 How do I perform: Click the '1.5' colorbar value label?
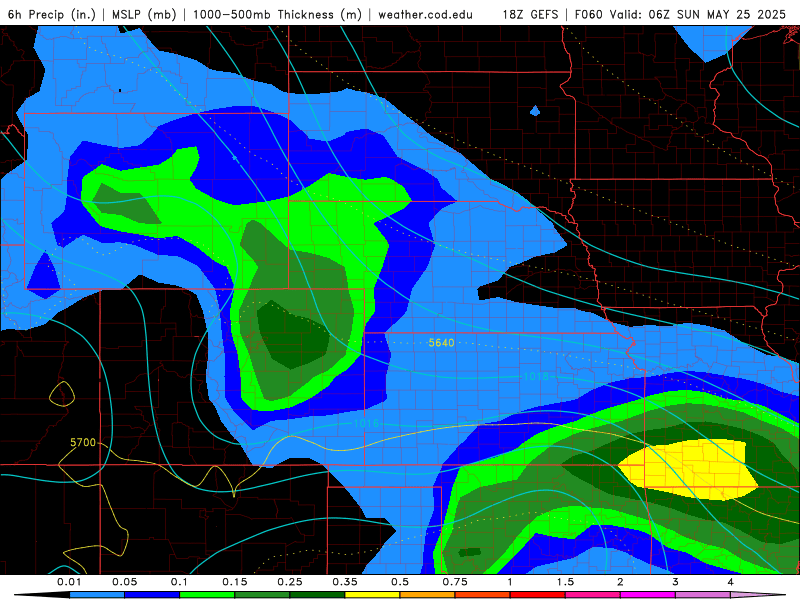pyautogui.click(x=565, y=582)
